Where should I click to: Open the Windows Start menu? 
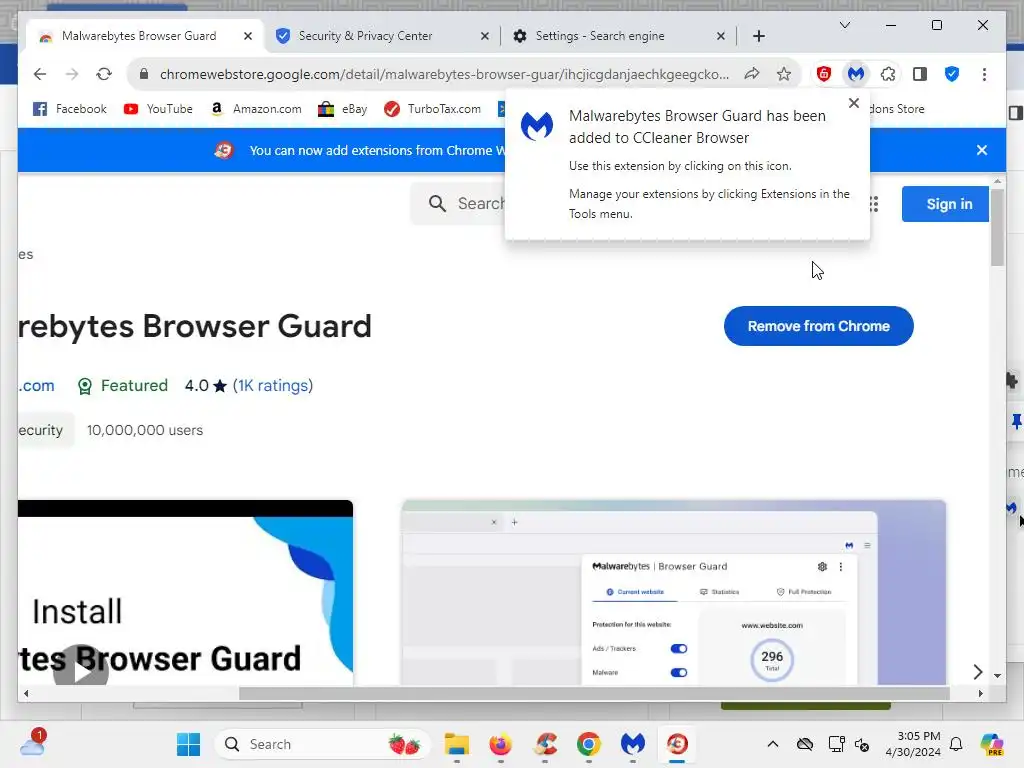[189, 744]
